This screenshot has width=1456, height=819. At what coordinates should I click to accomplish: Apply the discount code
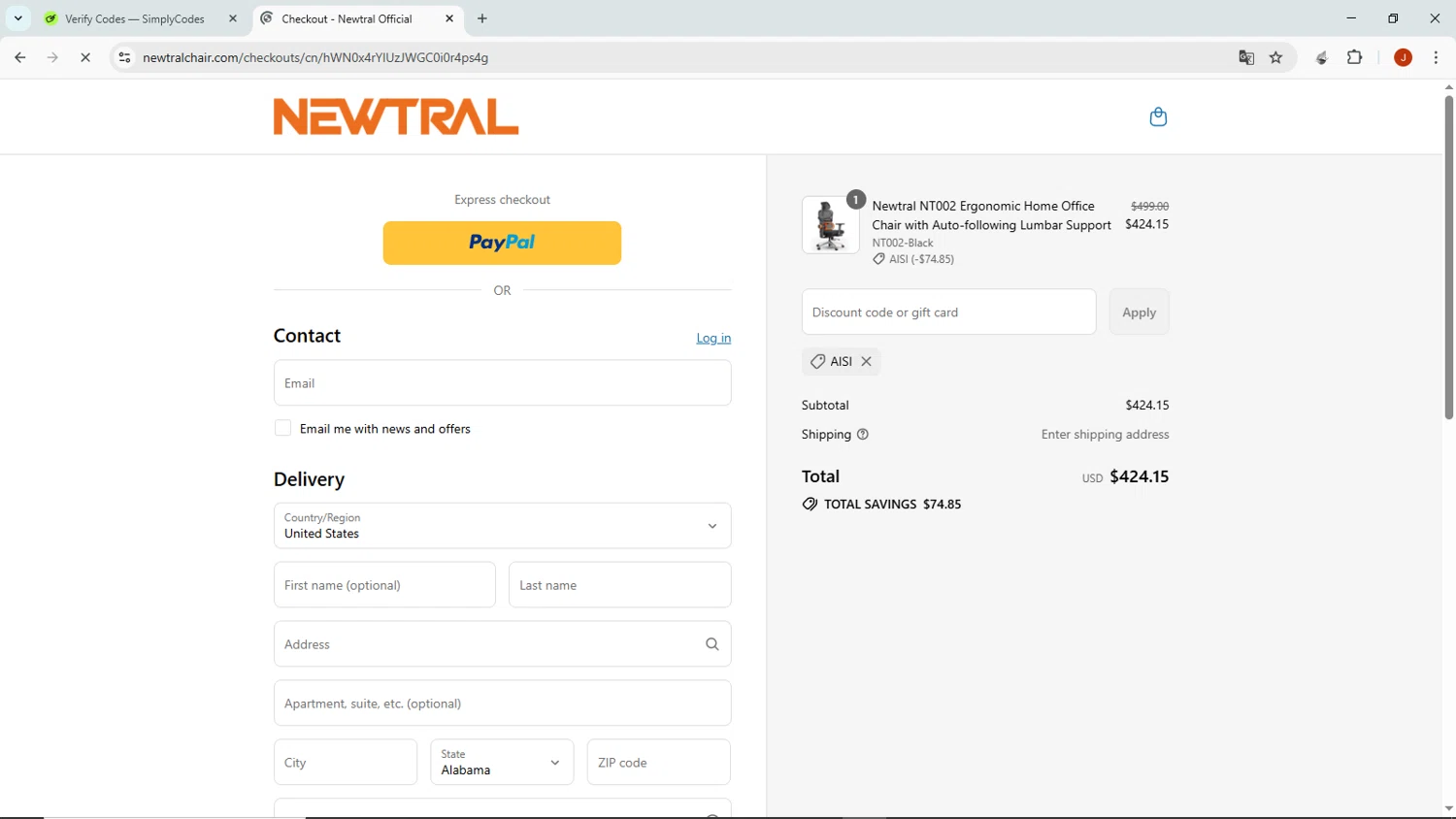(x=1139, y=312)
